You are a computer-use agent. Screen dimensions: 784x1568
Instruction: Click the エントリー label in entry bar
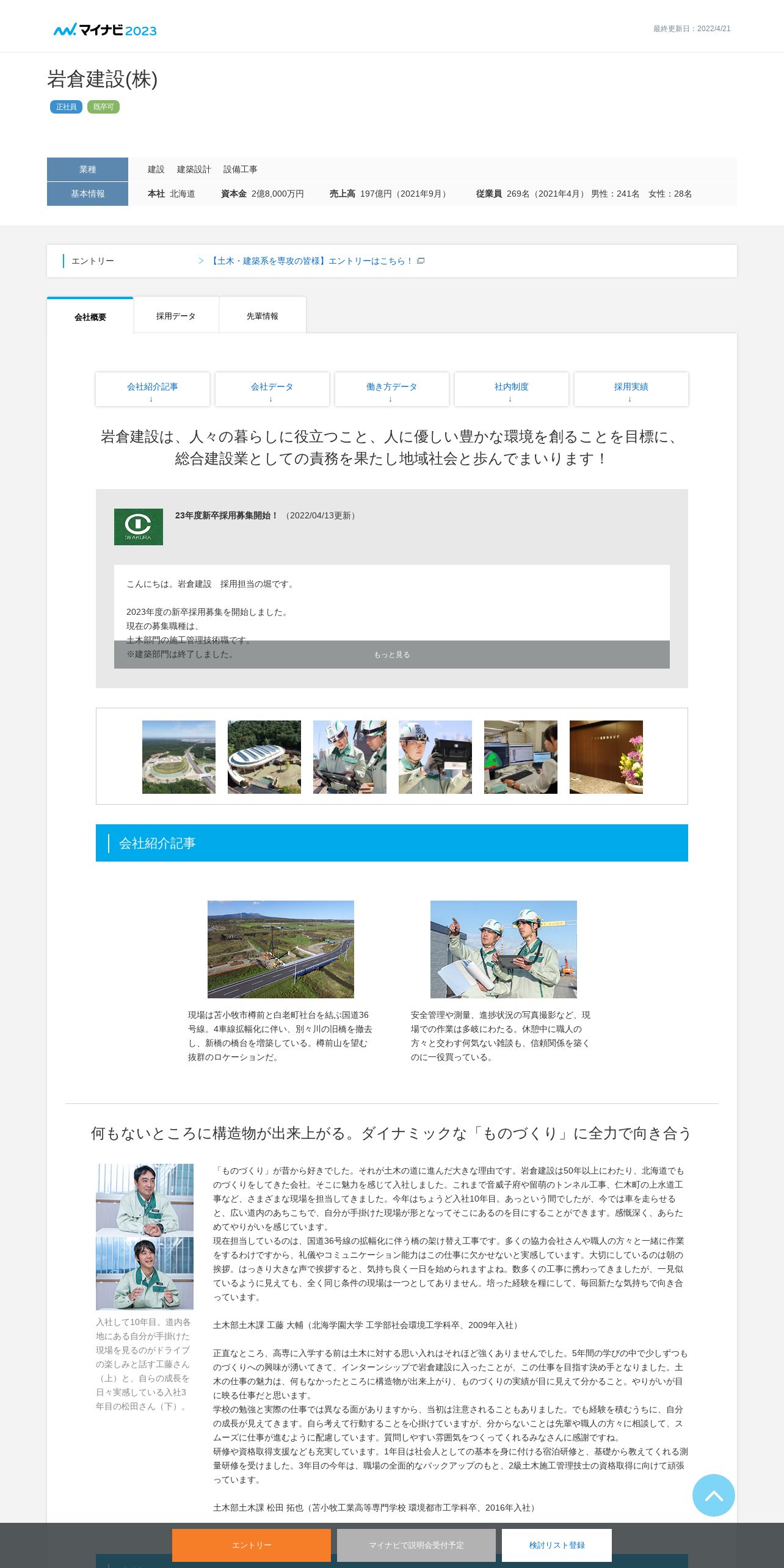coord(93,261)
